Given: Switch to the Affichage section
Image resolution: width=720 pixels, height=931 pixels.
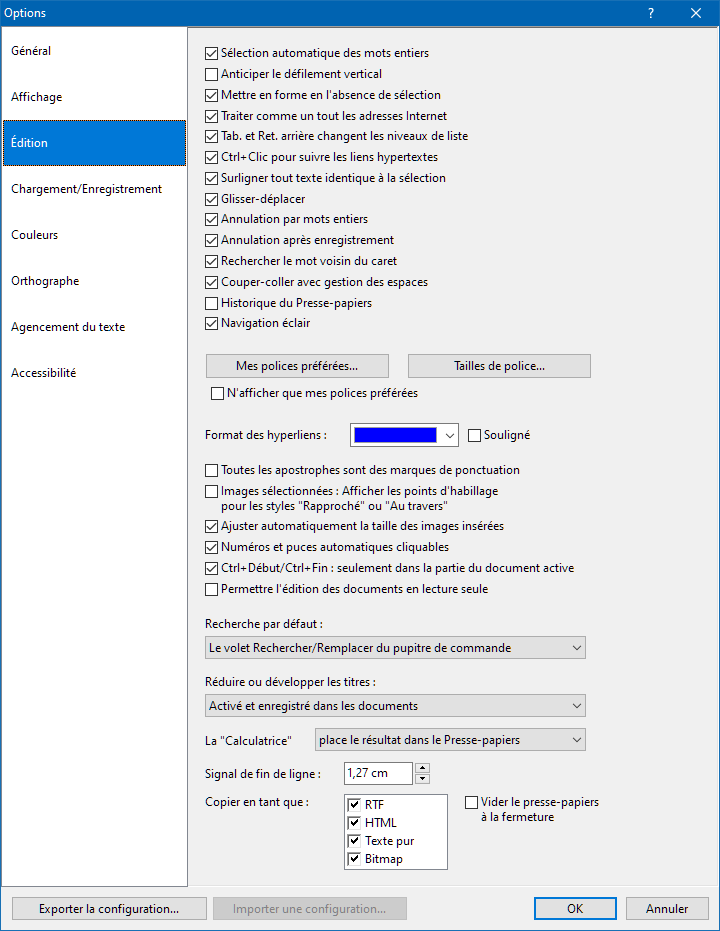Looking at the screenshot, I should pos(94,97).
